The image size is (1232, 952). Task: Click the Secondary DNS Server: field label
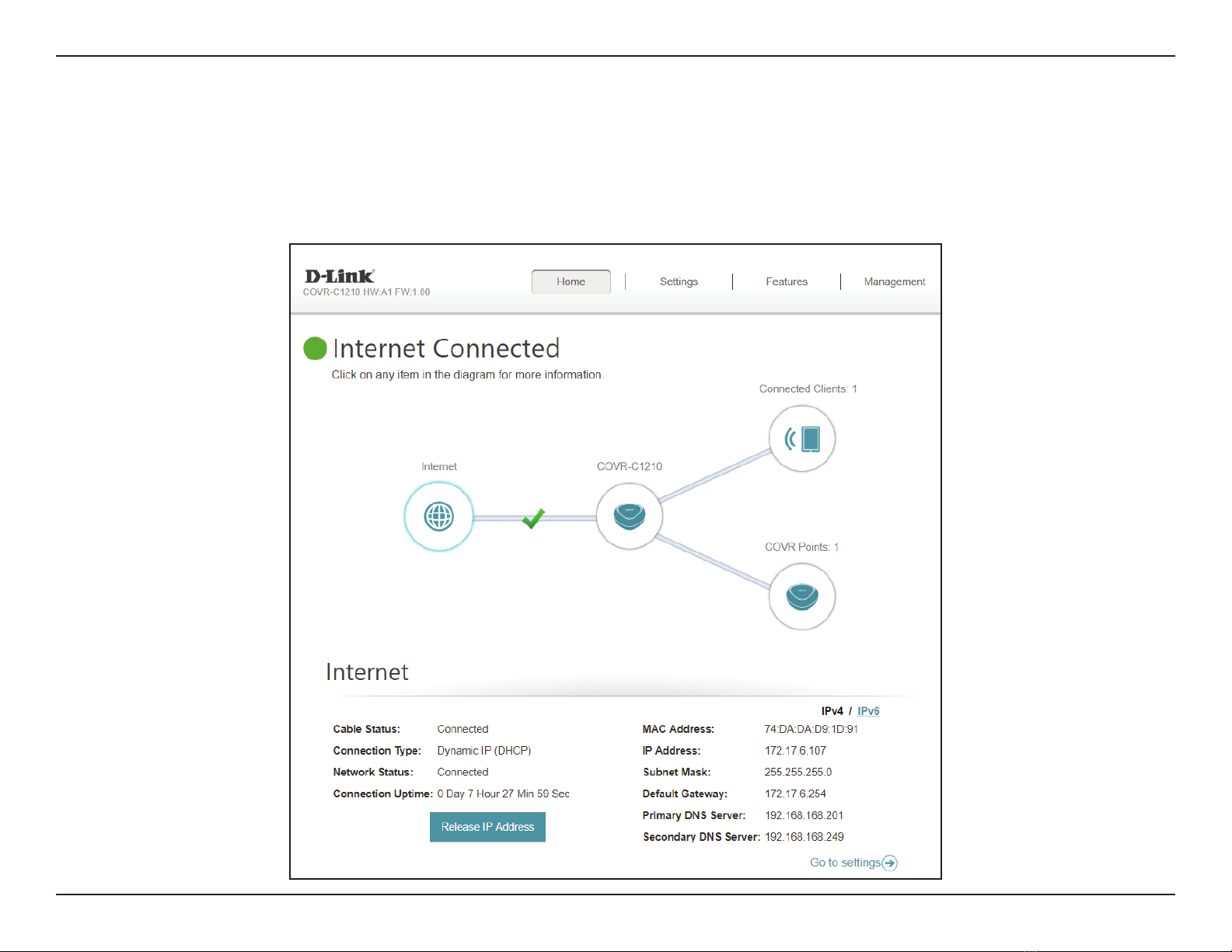point(701,837)
